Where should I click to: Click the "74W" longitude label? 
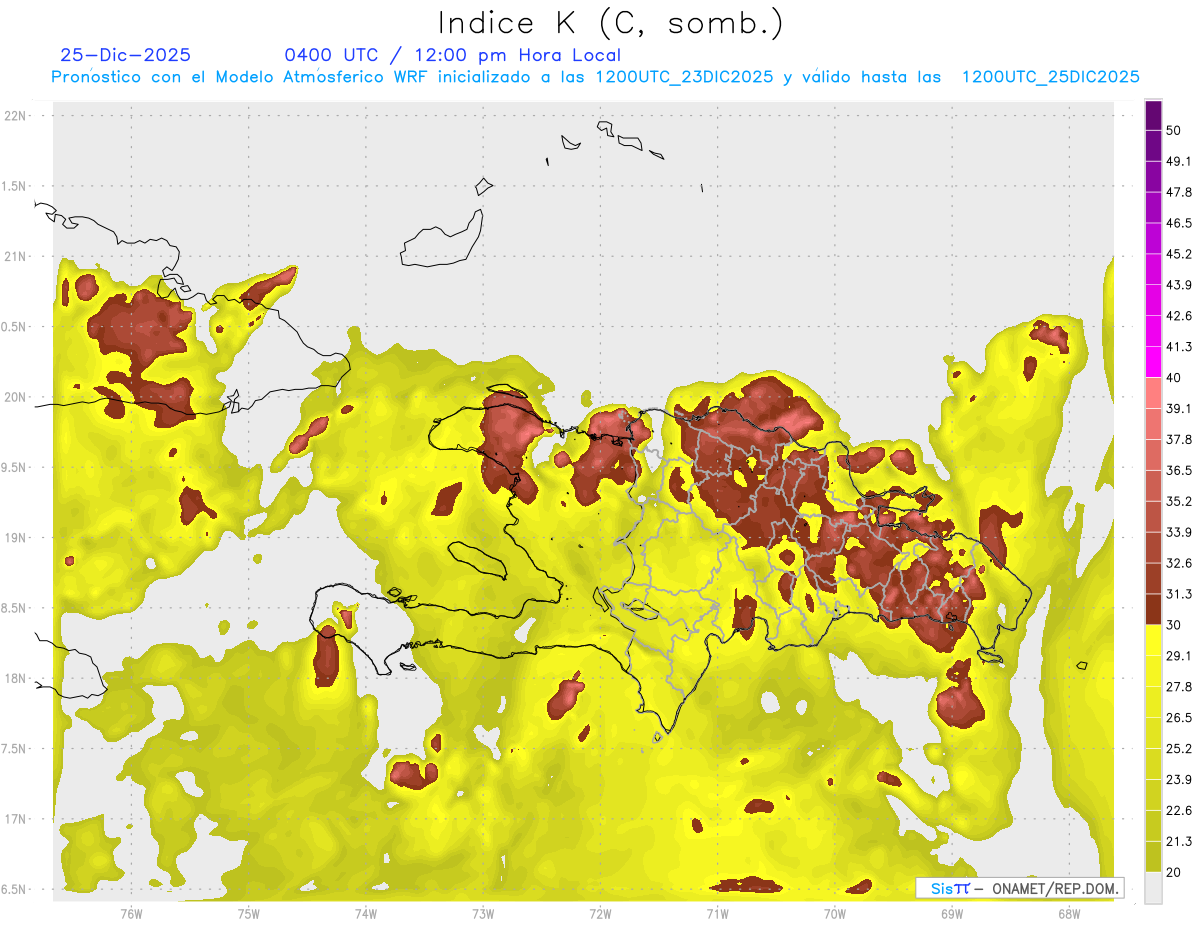click(365, 913)
